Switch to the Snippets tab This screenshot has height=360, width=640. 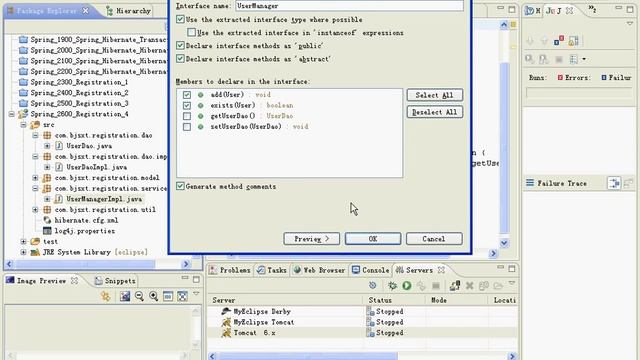(x=115, y=281)
